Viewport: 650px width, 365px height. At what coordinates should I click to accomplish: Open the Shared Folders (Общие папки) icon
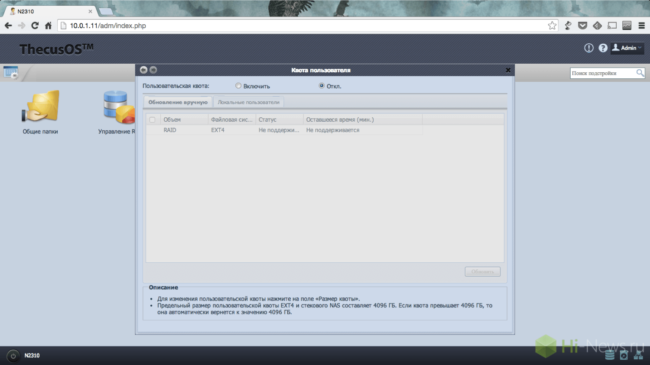pos(40,112)
